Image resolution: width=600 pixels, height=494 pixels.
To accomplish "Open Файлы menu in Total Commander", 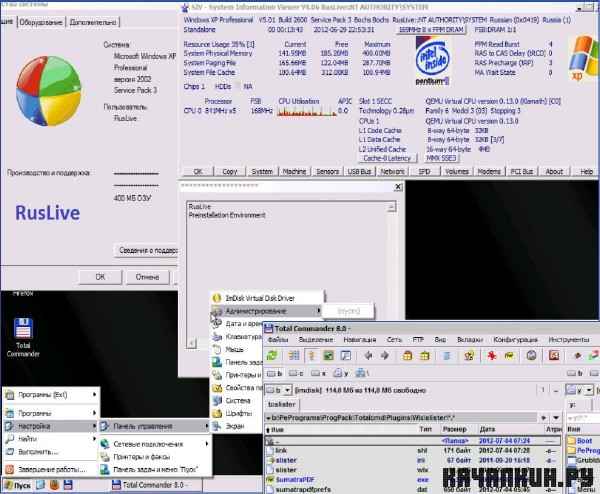I will point(278,339).
